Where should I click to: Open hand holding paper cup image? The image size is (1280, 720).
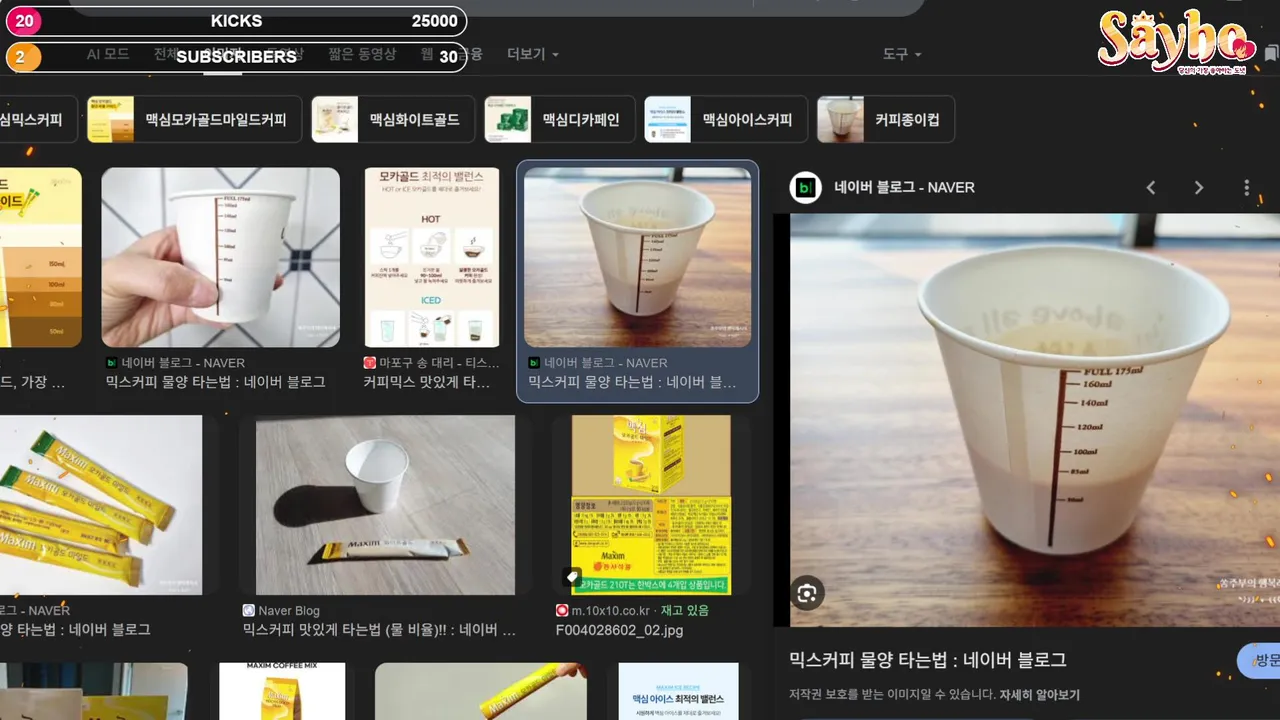tap(221, 257)
